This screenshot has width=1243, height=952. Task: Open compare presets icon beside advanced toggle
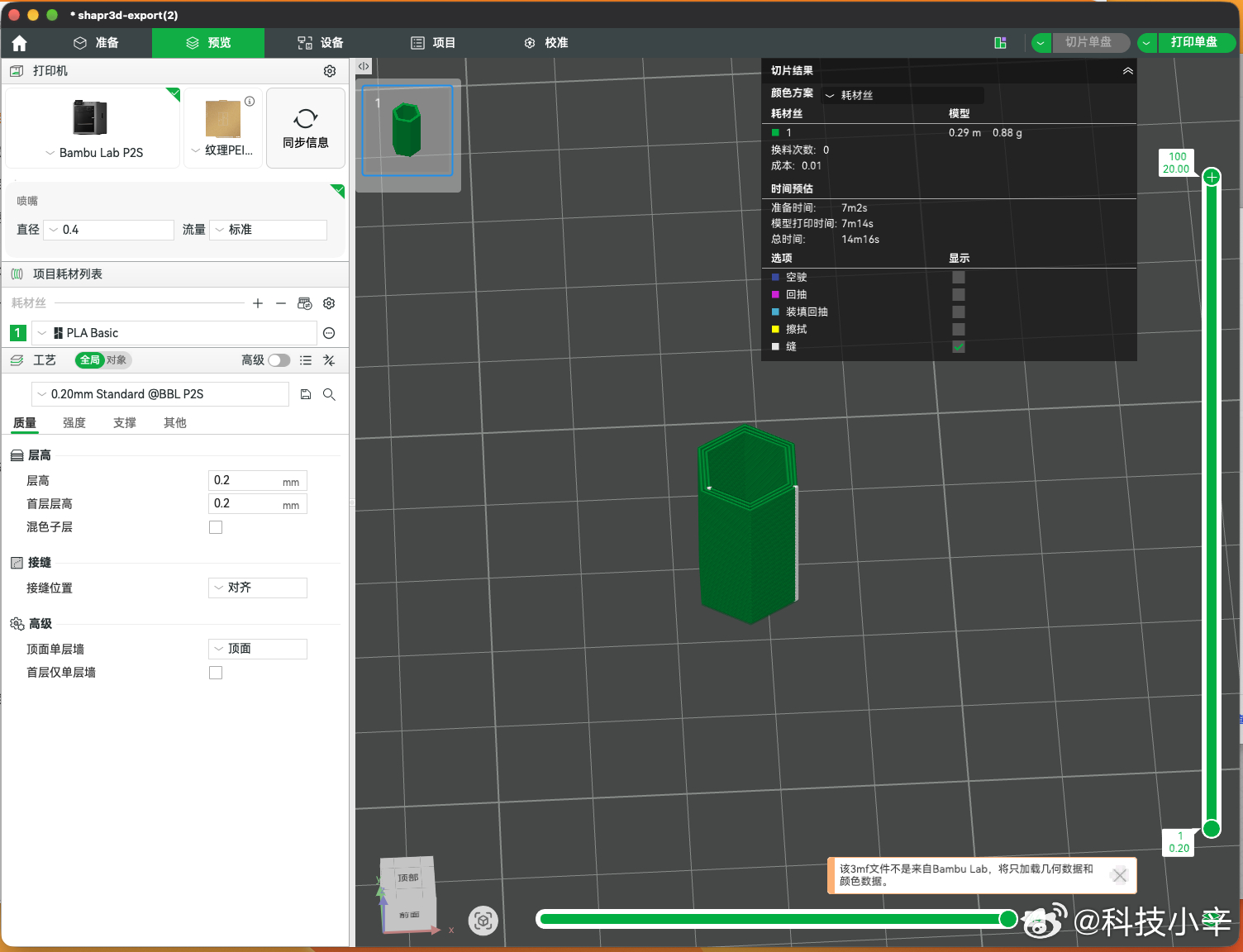point(329,360)
